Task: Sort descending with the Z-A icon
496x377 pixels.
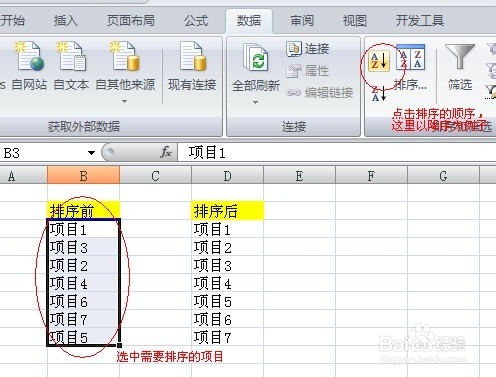Action: (x=379, y=94)
